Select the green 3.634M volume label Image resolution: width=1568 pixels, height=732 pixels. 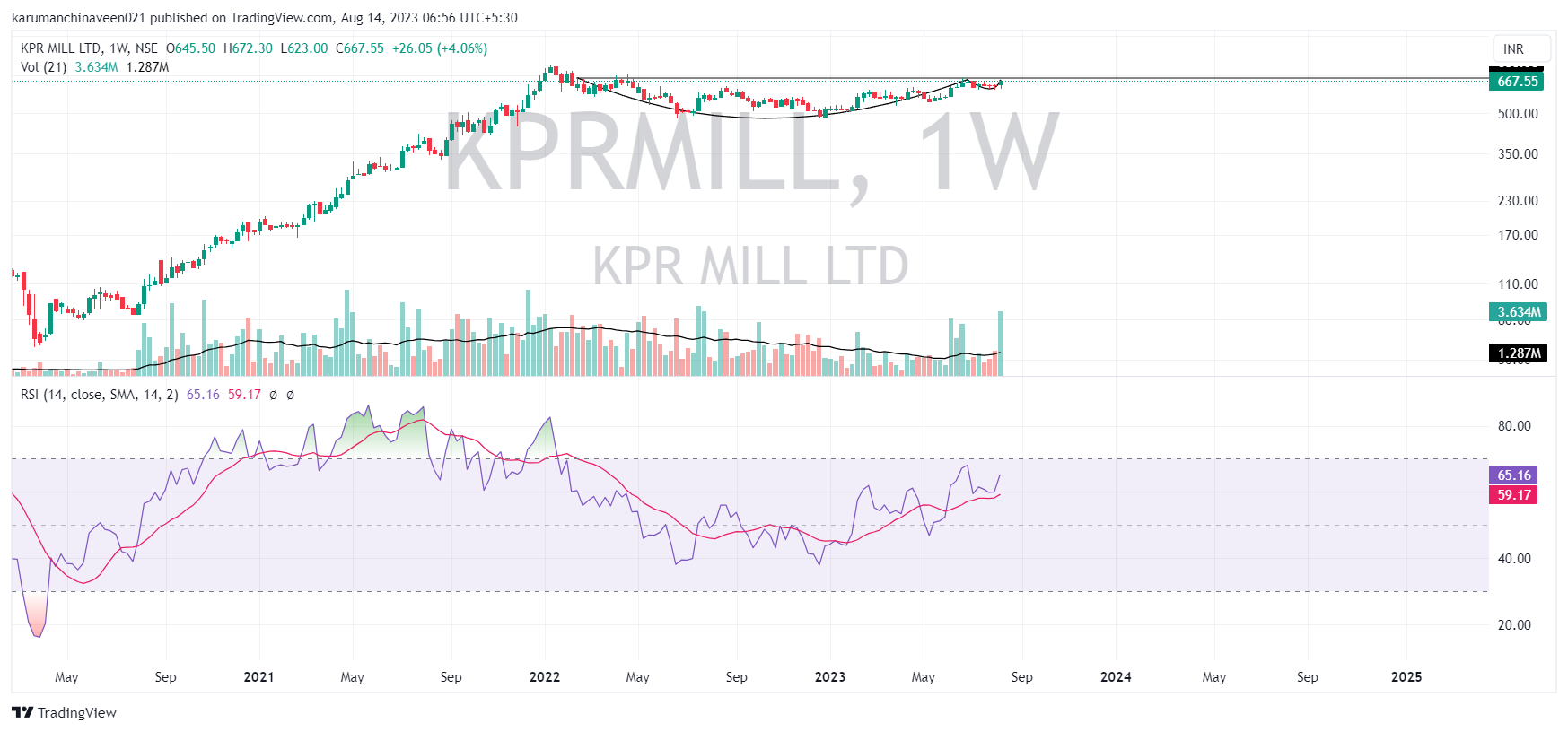(1517, 312)
